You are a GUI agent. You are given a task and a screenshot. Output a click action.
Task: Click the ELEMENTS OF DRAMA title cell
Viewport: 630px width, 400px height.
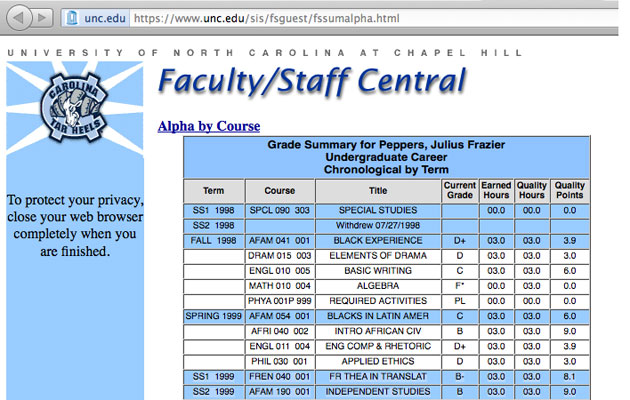378,256
